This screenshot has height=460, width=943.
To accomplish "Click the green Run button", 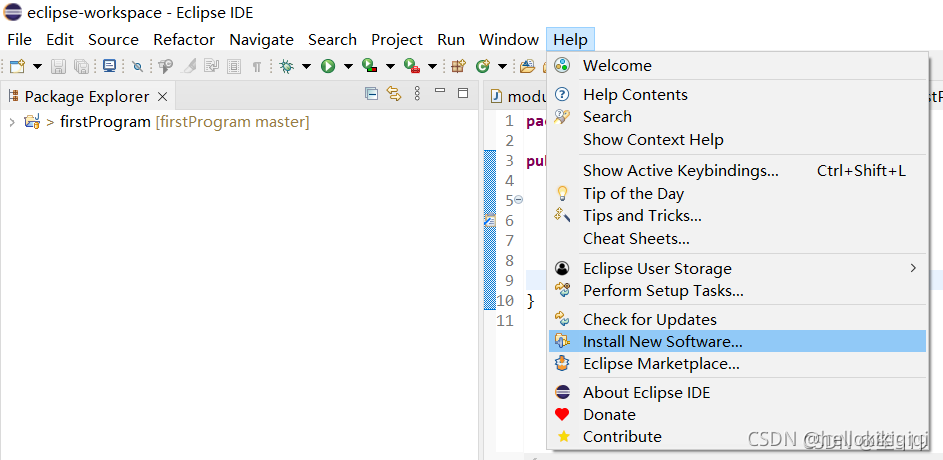I will click(328, 66).
